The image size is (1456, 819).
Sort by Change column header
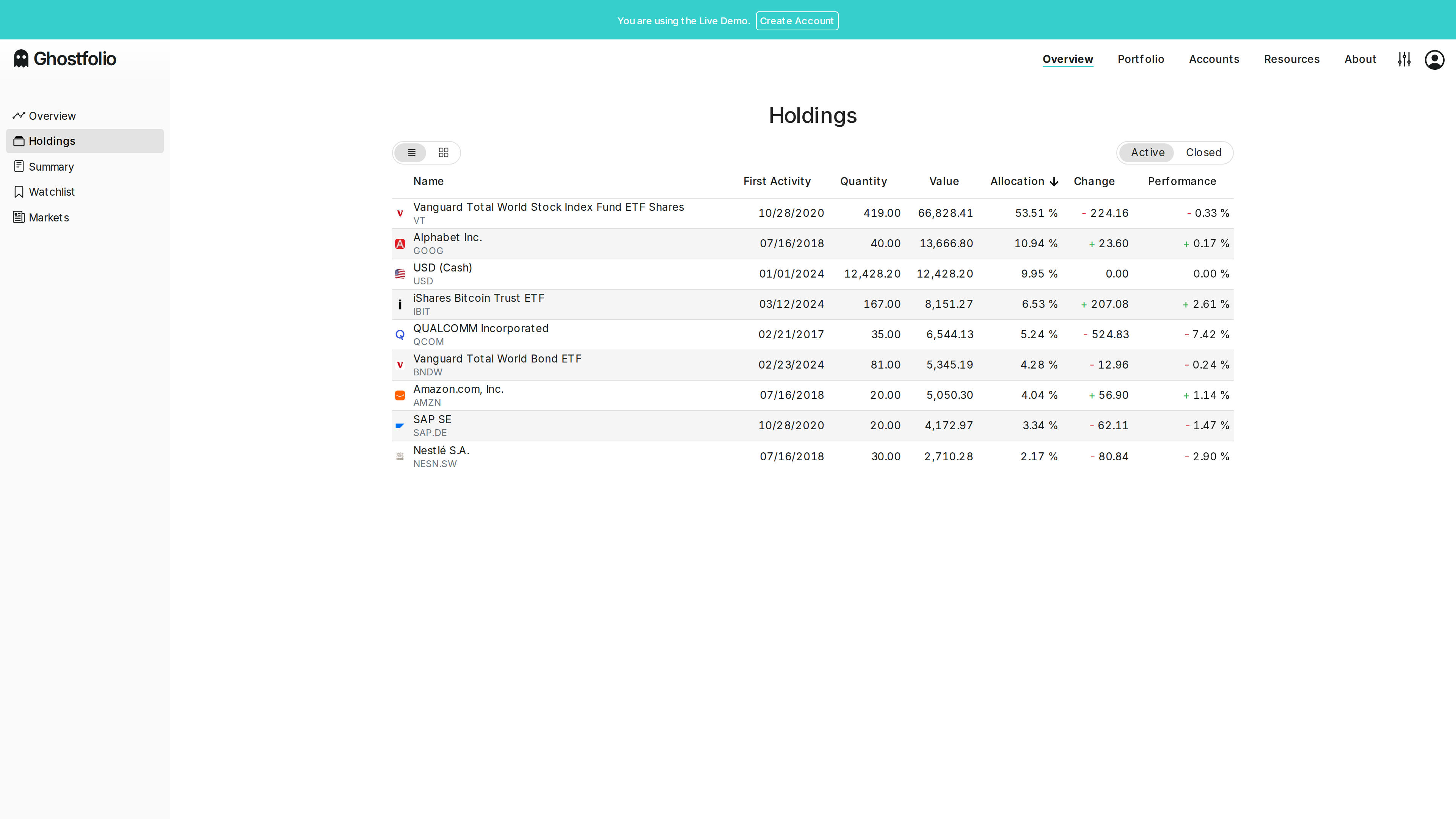[1094, 182]
